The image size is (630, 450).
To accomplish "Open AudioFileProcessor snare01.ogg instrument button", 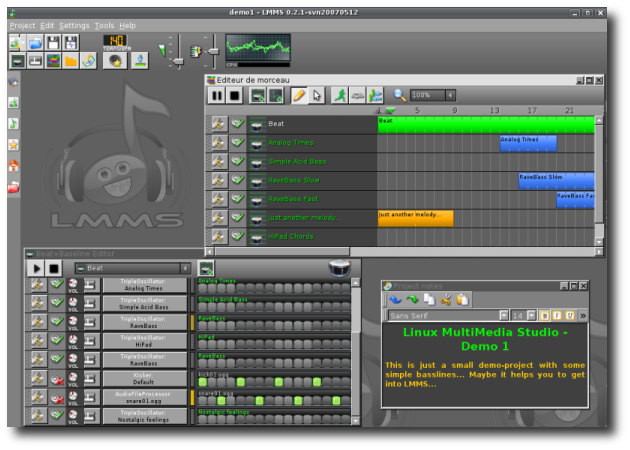I will (145, 397).
